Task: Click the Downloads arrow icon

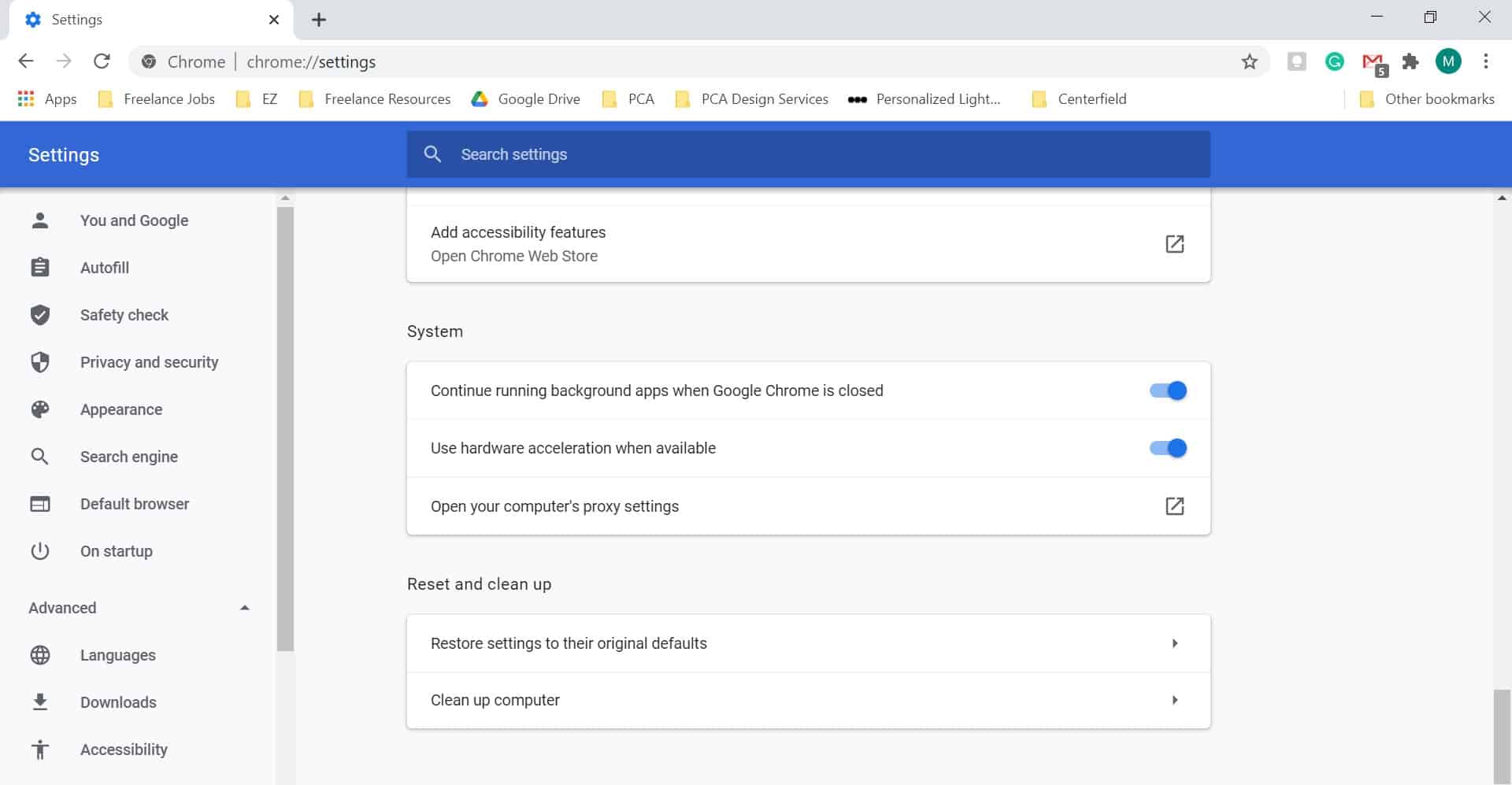Action: 40,702
